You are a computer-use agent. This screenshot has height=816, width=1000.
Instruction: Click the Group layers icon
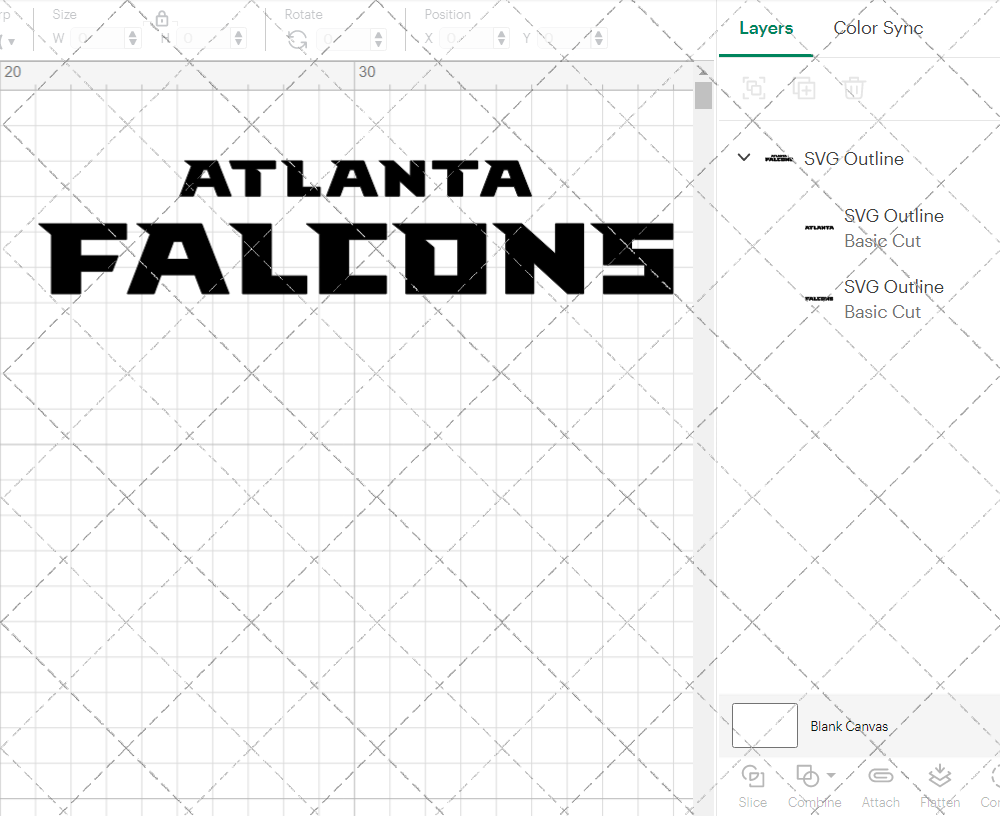753,88
